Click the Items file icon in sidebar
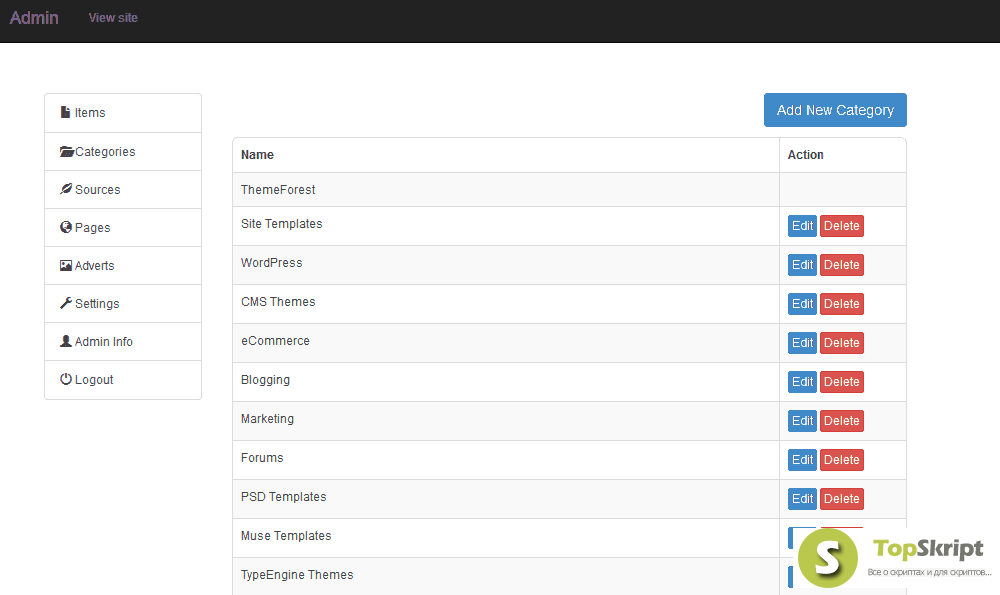 coord(65,112)
